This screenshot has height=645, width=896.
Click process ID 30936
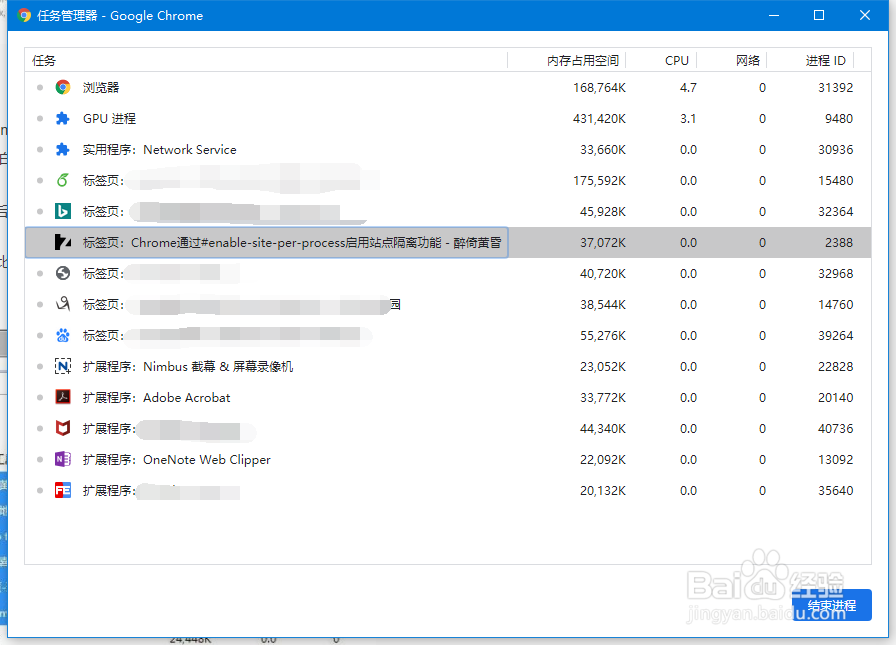coord(835,150)
